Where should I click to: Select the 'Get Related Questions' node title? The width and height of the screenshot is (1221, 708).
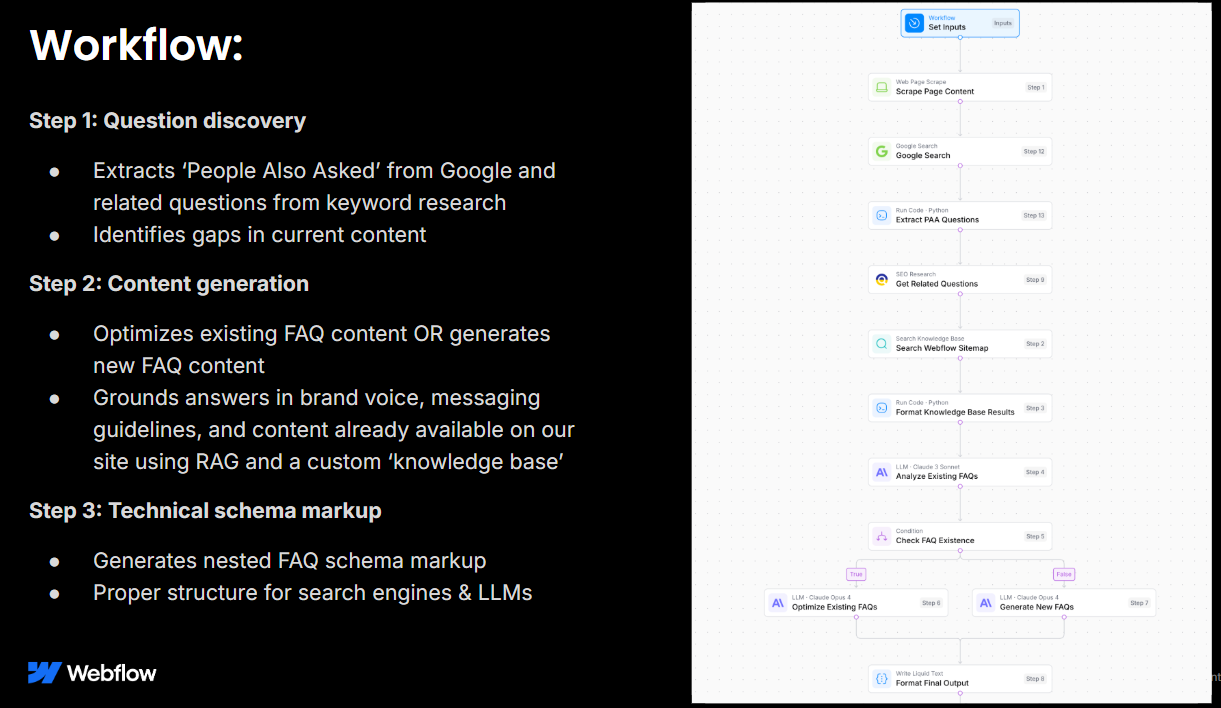click(x=937, y=283)
